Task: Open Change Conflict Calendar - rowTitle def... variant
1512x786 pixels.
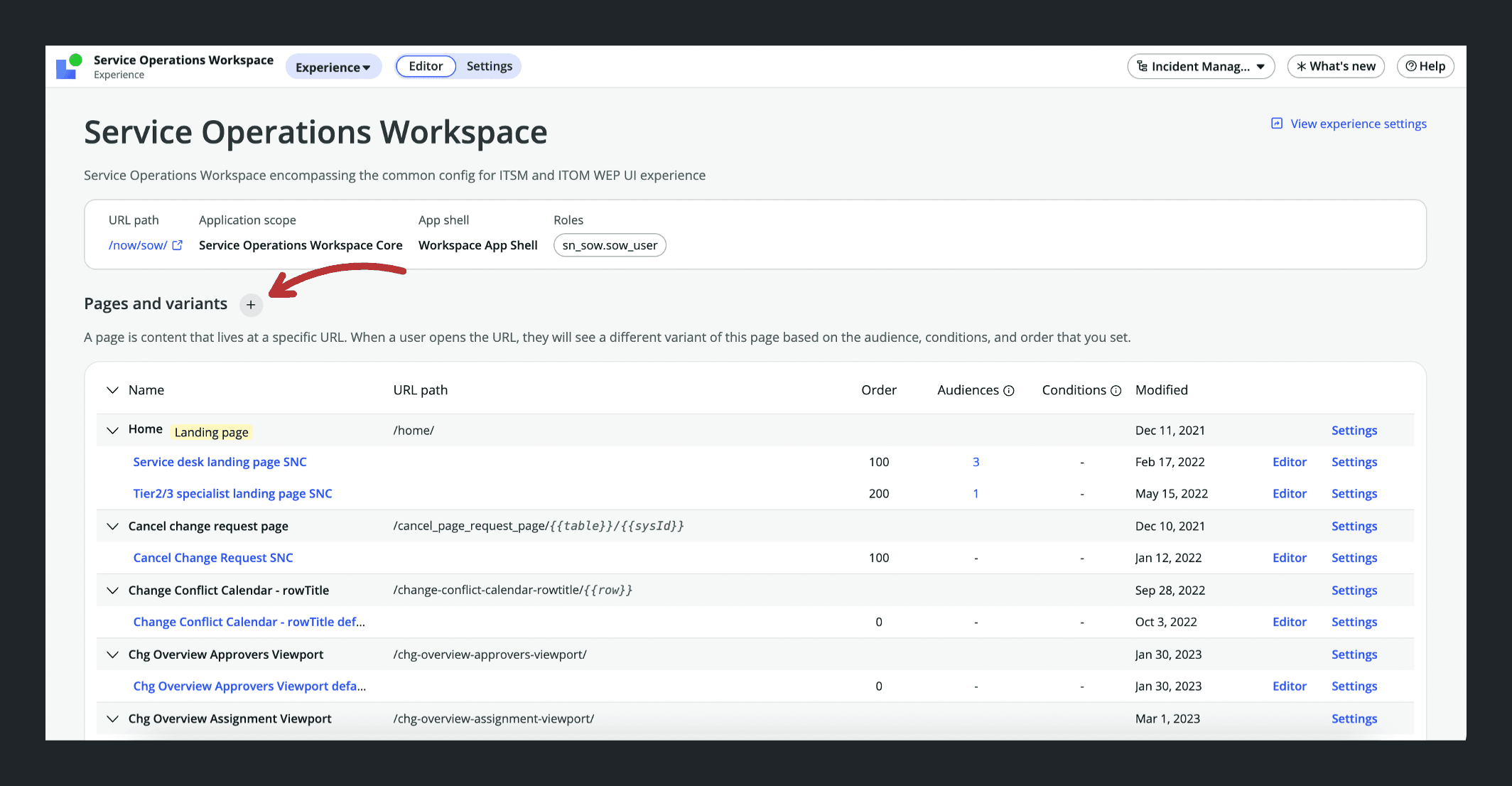Action: 249,622
